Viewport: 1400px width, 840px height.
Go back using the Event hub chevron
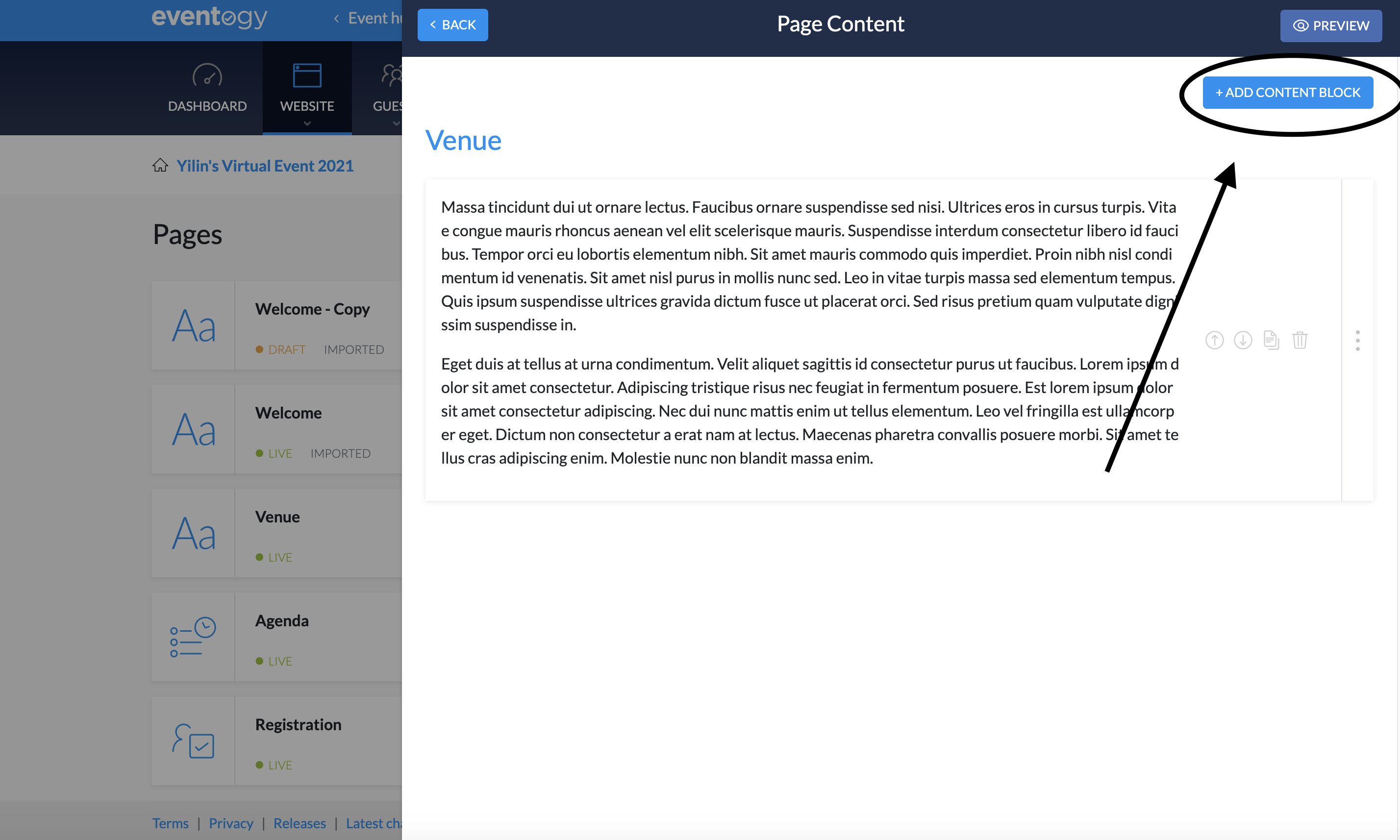click(x=336, y=19)
